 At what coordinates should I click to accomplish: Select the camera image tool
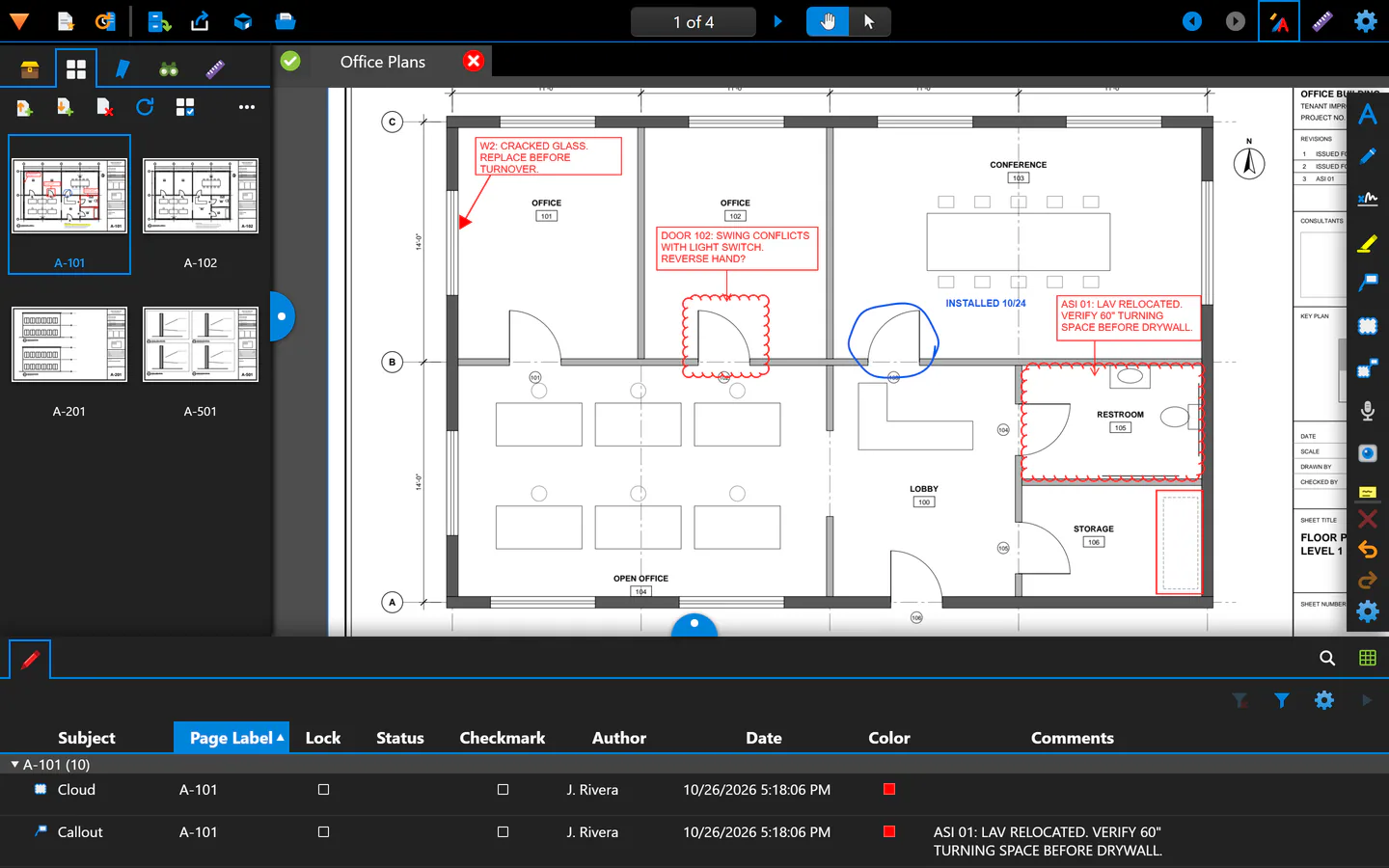(x=1368, y=453)
